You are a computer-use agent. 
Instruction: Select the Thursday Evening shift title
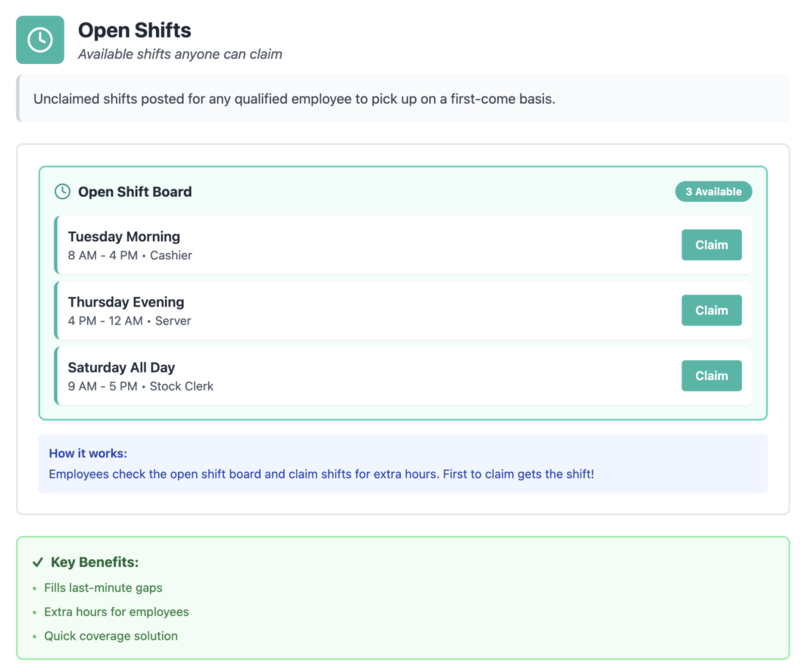[x=126, y=302]
